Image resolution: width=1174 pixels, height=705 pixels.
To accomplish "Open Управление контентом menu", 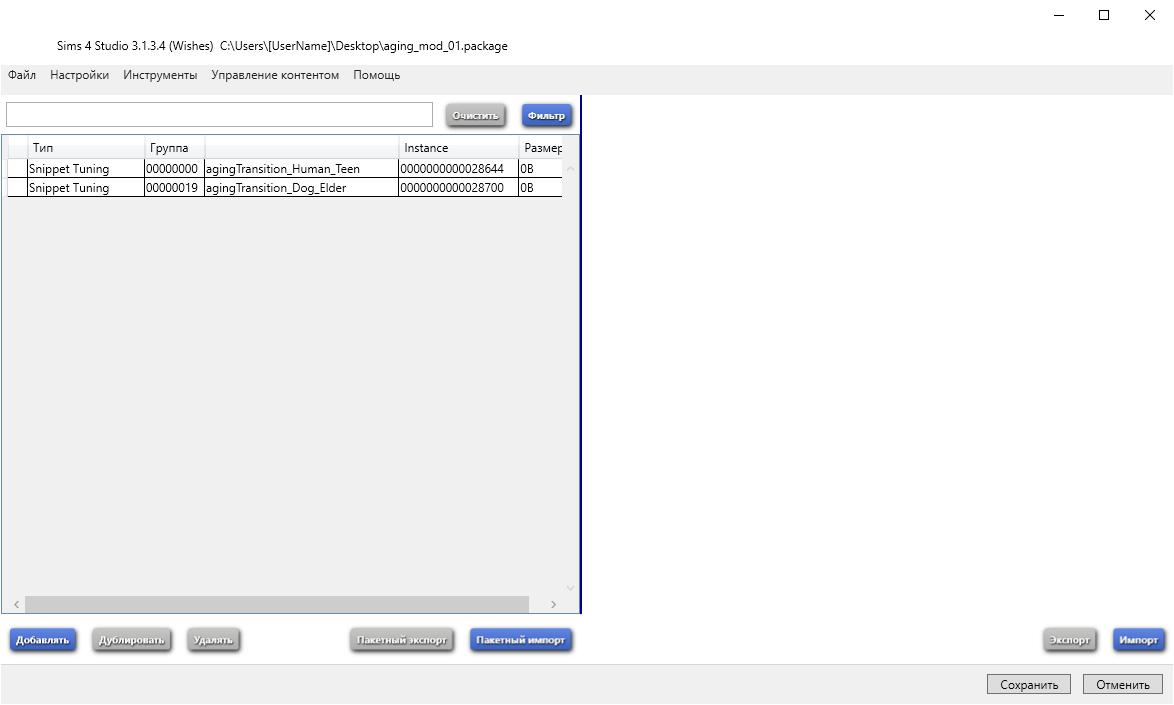I will (x=275, y=75).
